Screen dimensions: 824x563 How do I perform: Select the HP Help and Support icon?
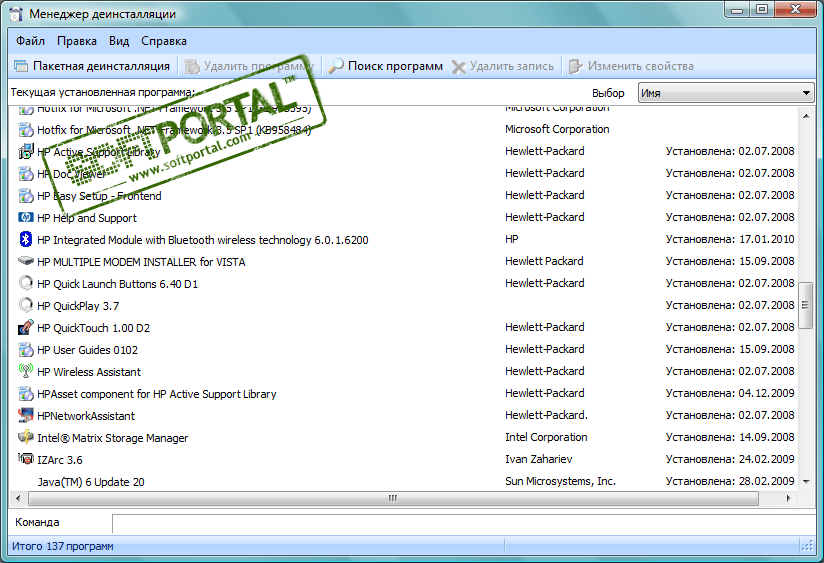coord(25,217)
